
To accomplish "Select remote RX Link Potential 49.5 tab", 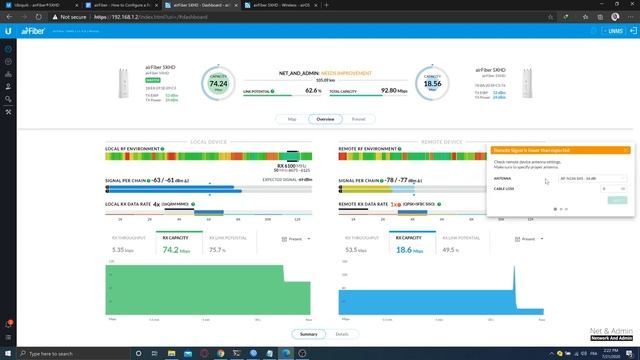I will 462,243.
